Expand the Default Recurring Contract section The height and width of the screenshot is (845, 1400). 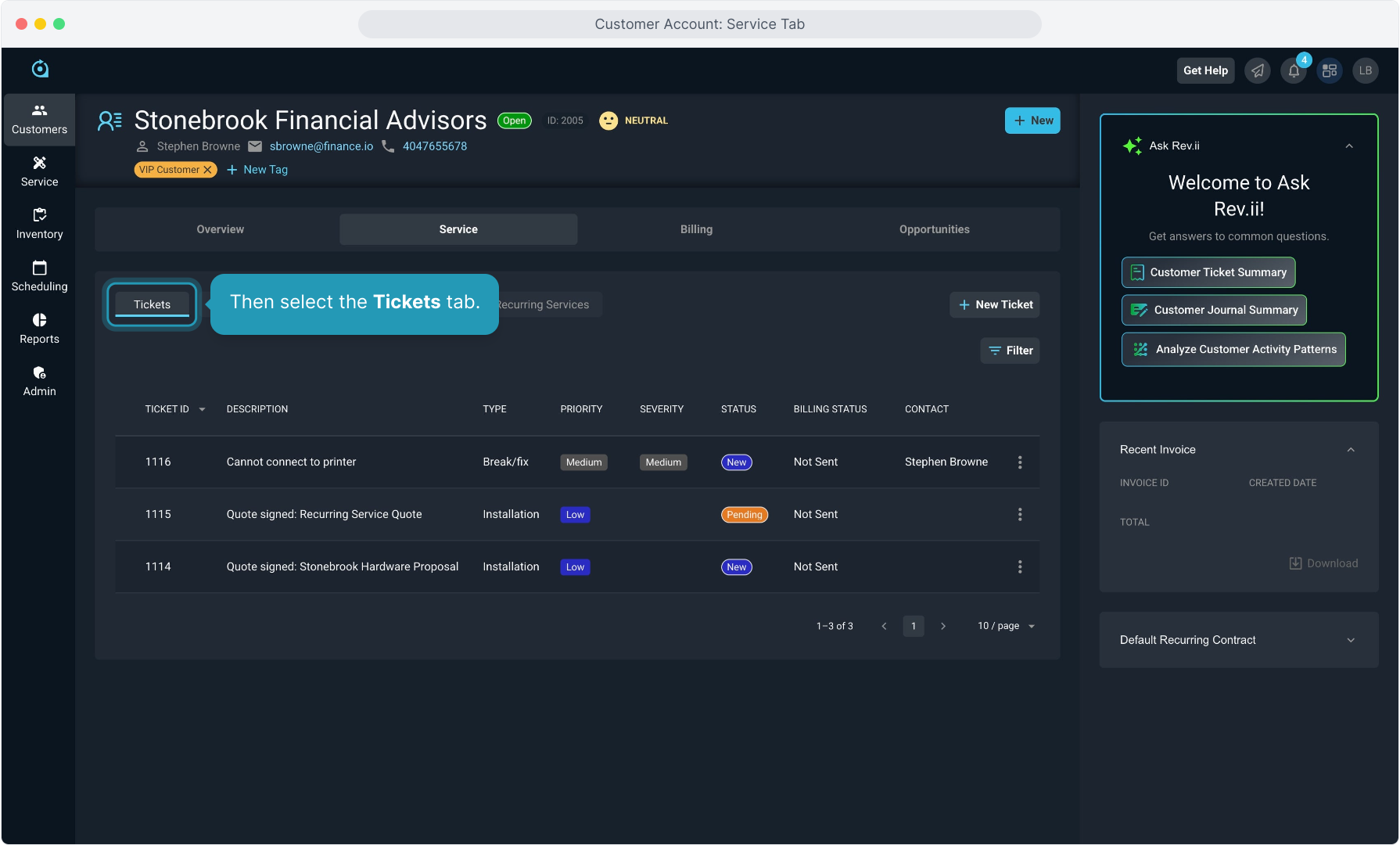coord(1351,640)
